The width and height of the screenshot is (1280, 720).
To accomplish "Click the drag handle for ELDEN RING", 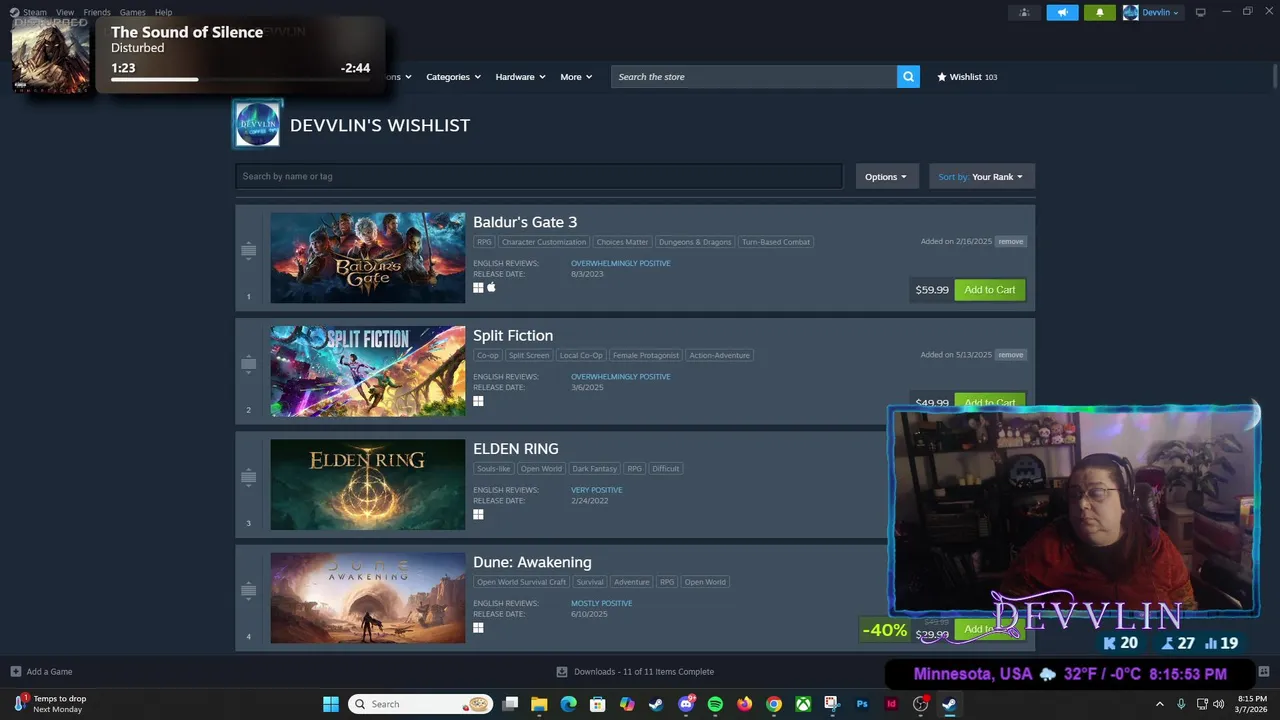I will [x=249, y=477].
